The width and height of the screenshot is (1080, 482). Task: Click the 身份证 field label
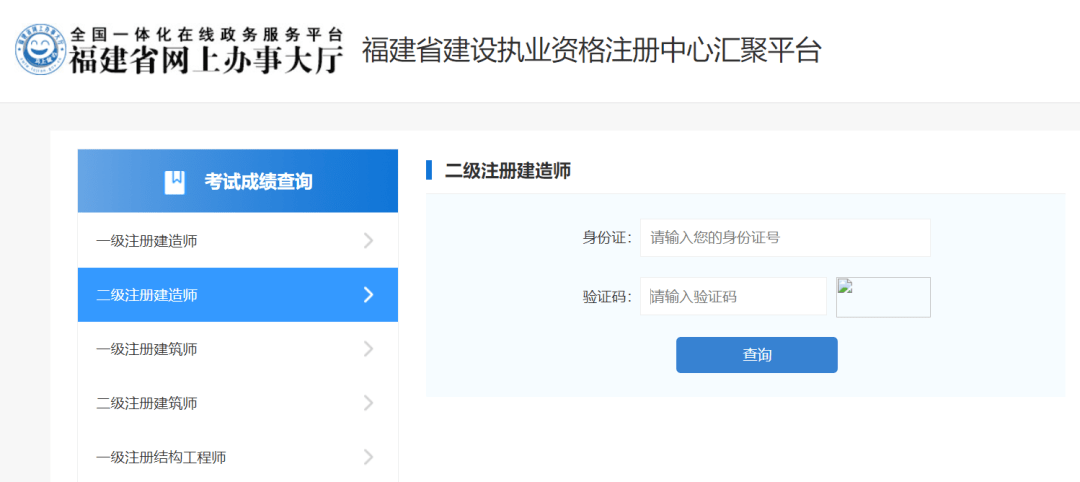tap(607, 238)
